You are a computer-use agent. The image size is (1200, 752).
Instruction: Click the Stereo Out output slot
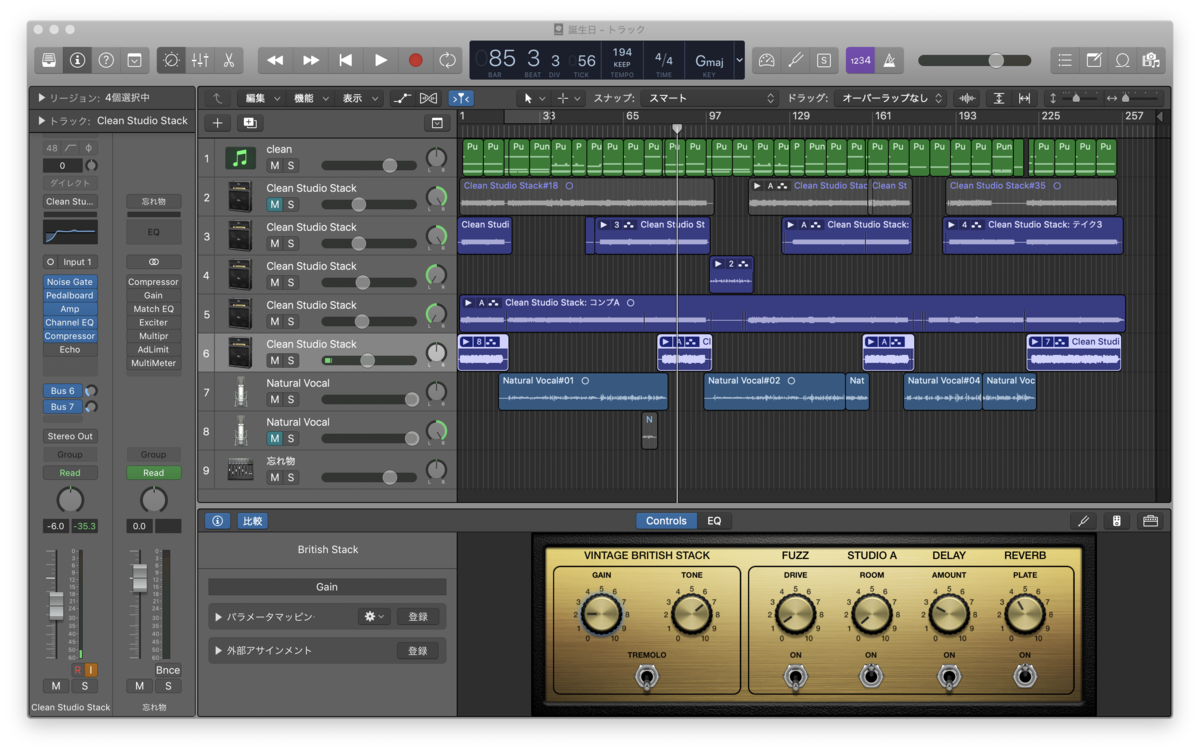point(70,436)
